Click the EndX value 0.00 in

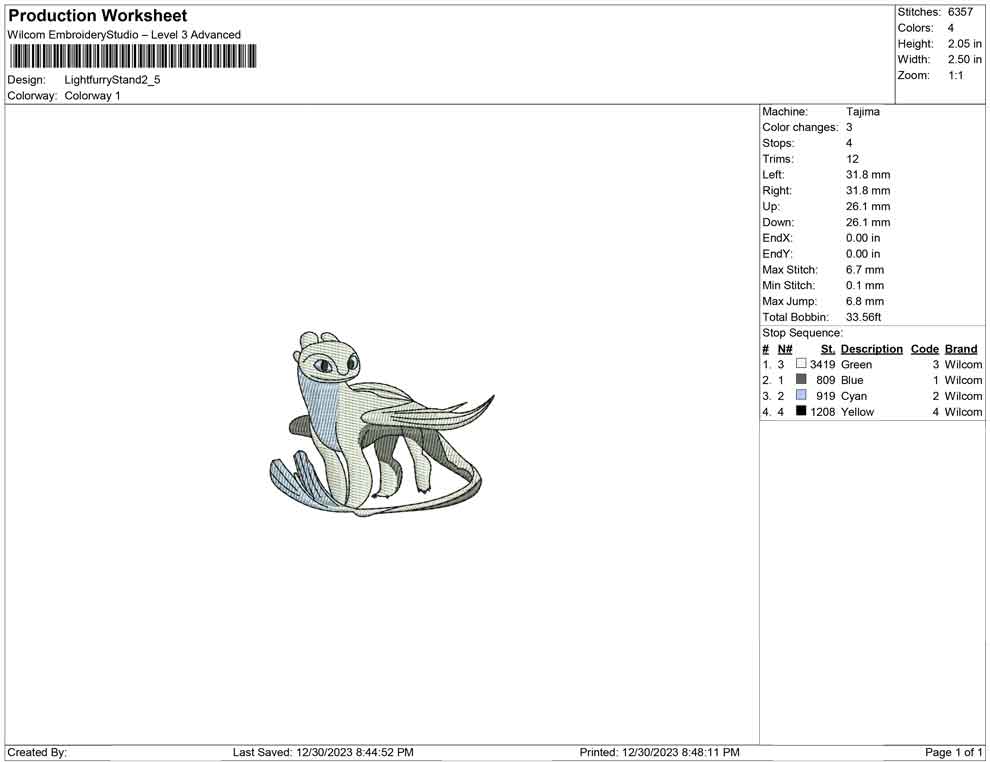coord(863,238)
